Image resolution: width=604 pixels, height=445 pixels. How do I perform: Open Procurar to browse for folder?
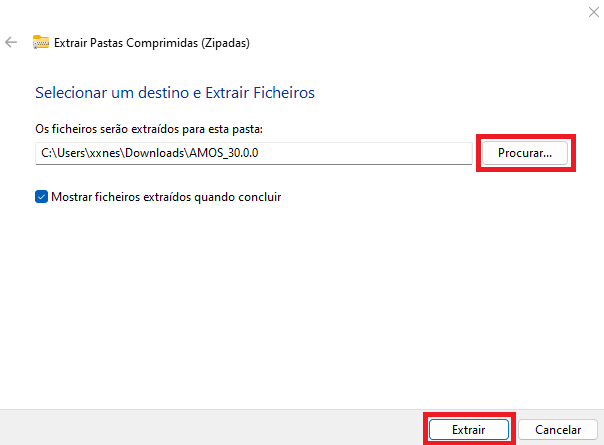pyautogui.click(x=525, y=153)
